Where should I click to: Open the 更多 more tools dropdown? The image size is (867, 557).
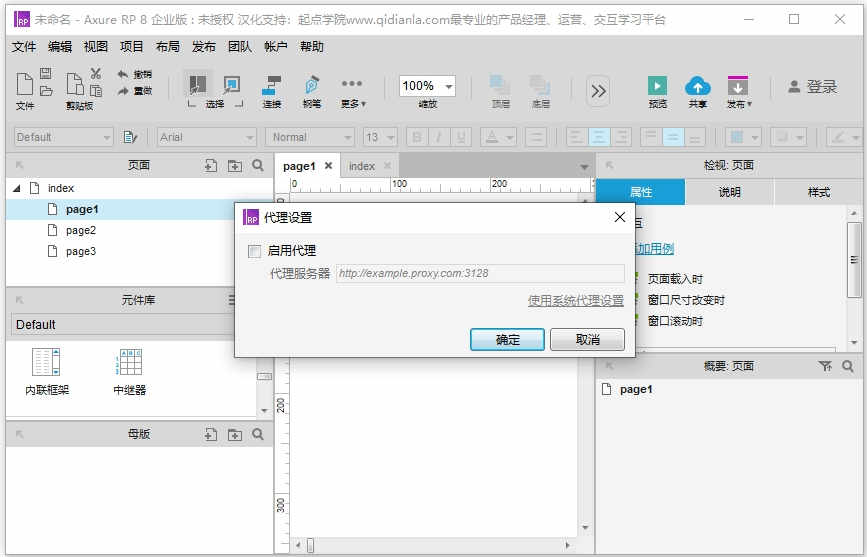353,92
